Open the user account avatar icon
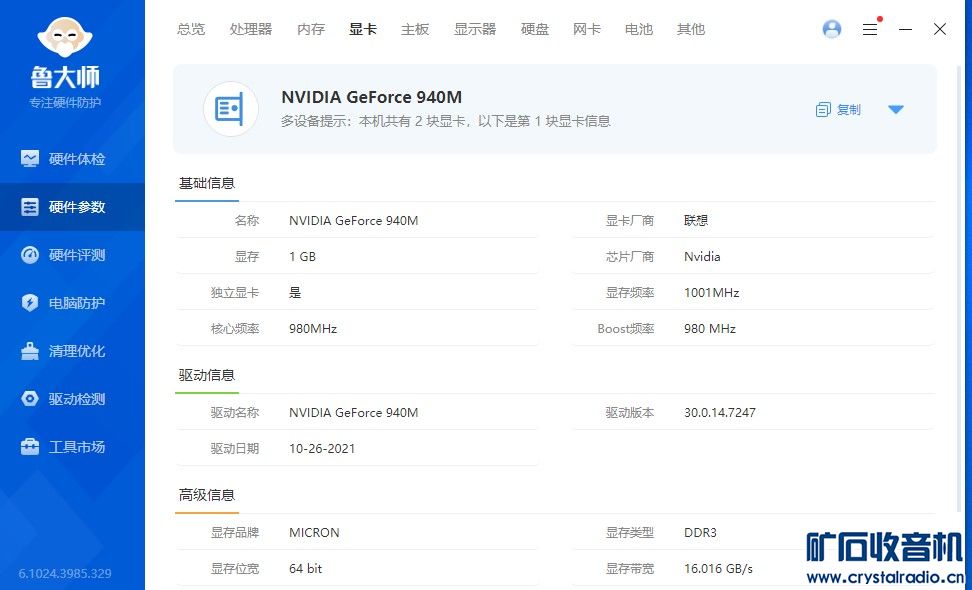This screenshot has width=972, height=590. (x=832, y=29)
